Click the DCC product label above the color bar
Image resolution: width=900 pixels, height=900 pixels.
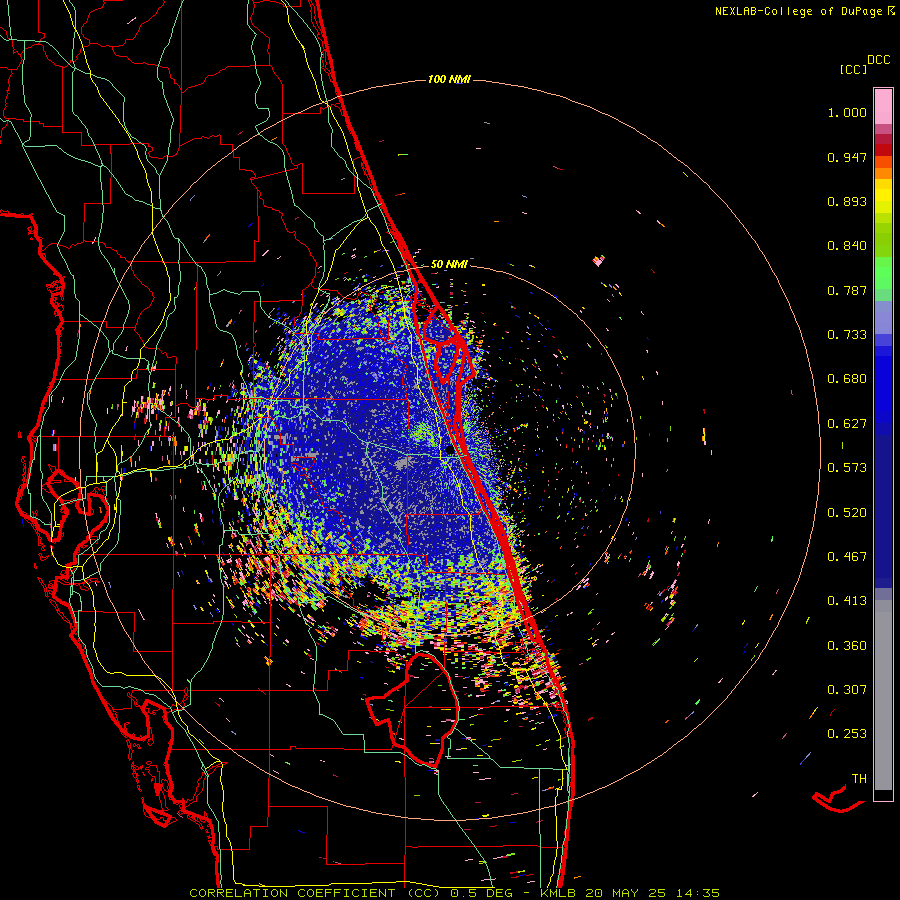click(x=878, y=60)
